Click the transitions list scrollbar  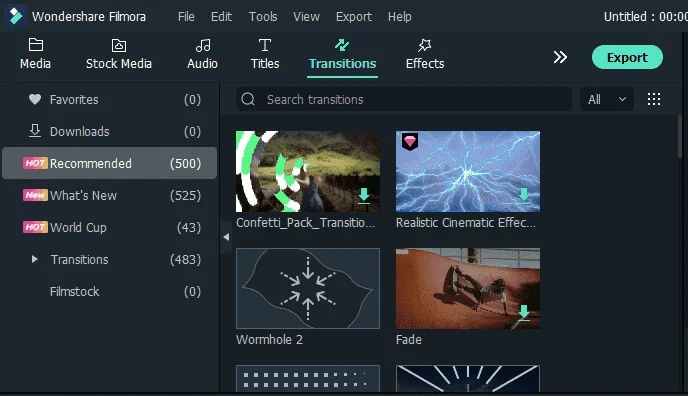680,136
